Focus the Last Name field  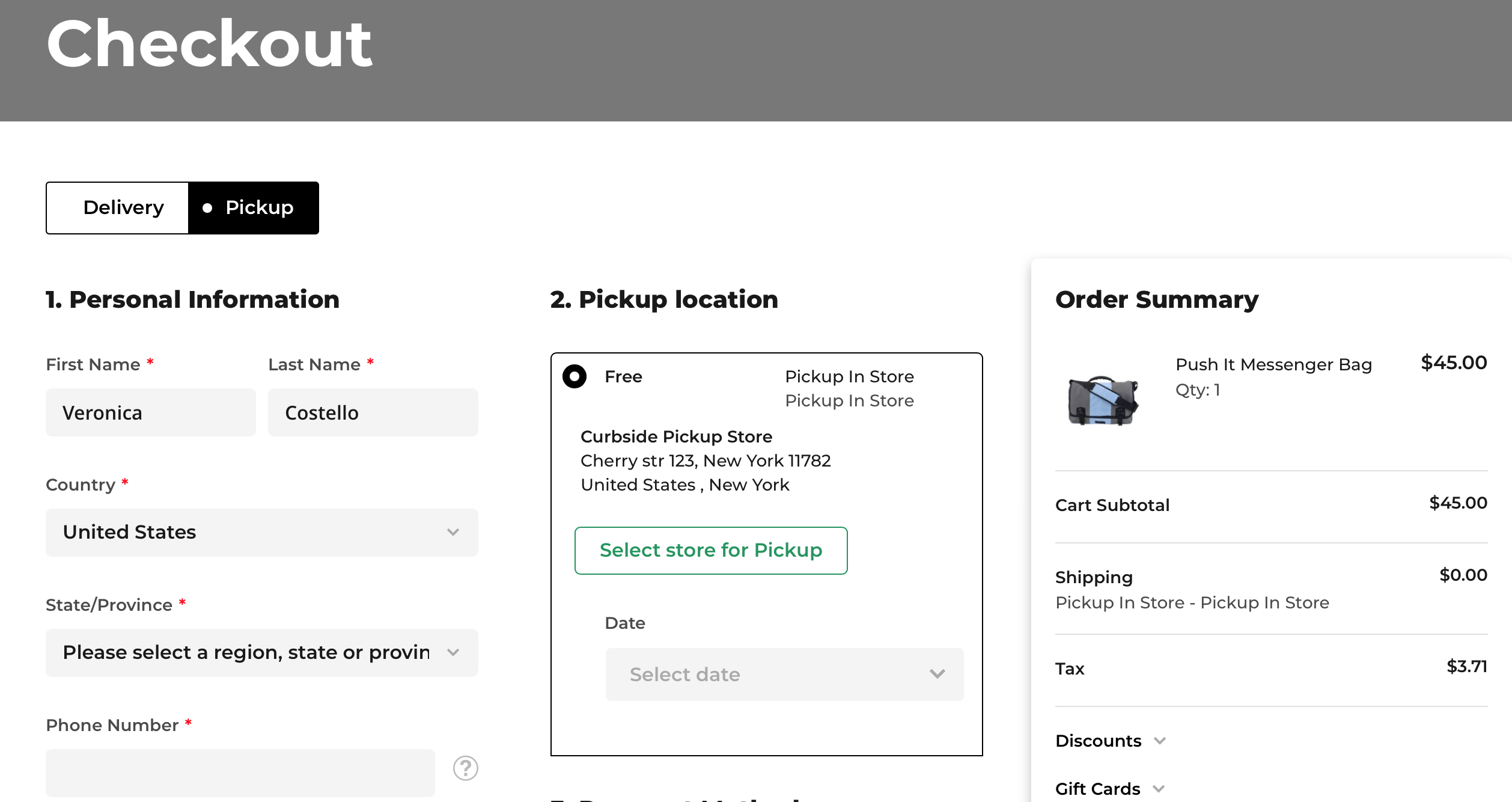[373, 412]
